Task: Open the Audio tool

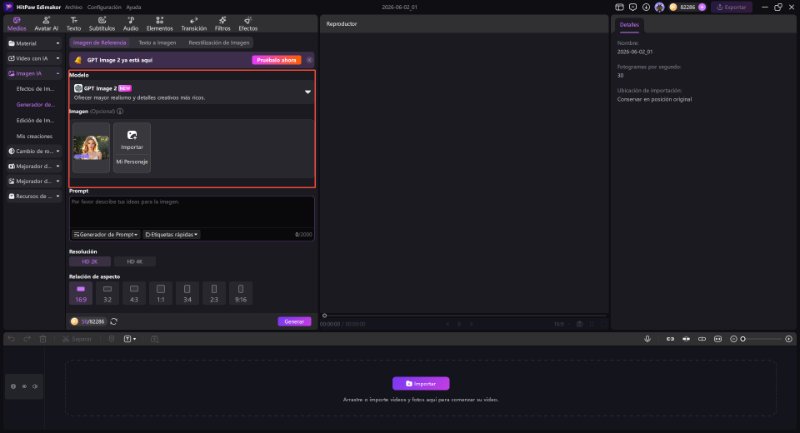Action: point(131,23)
